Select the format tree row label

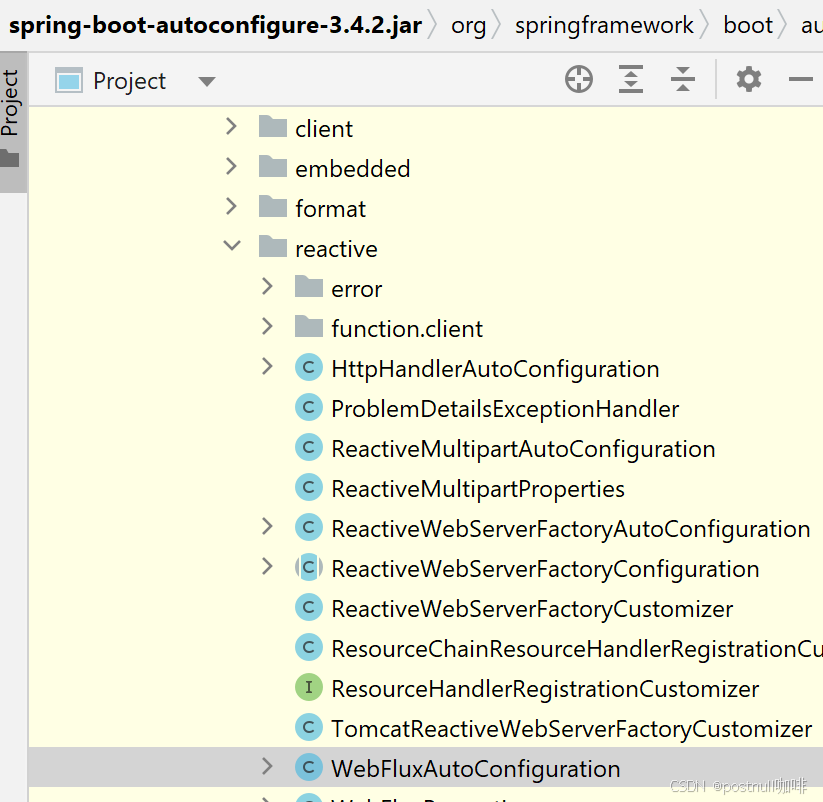point(330,208)
